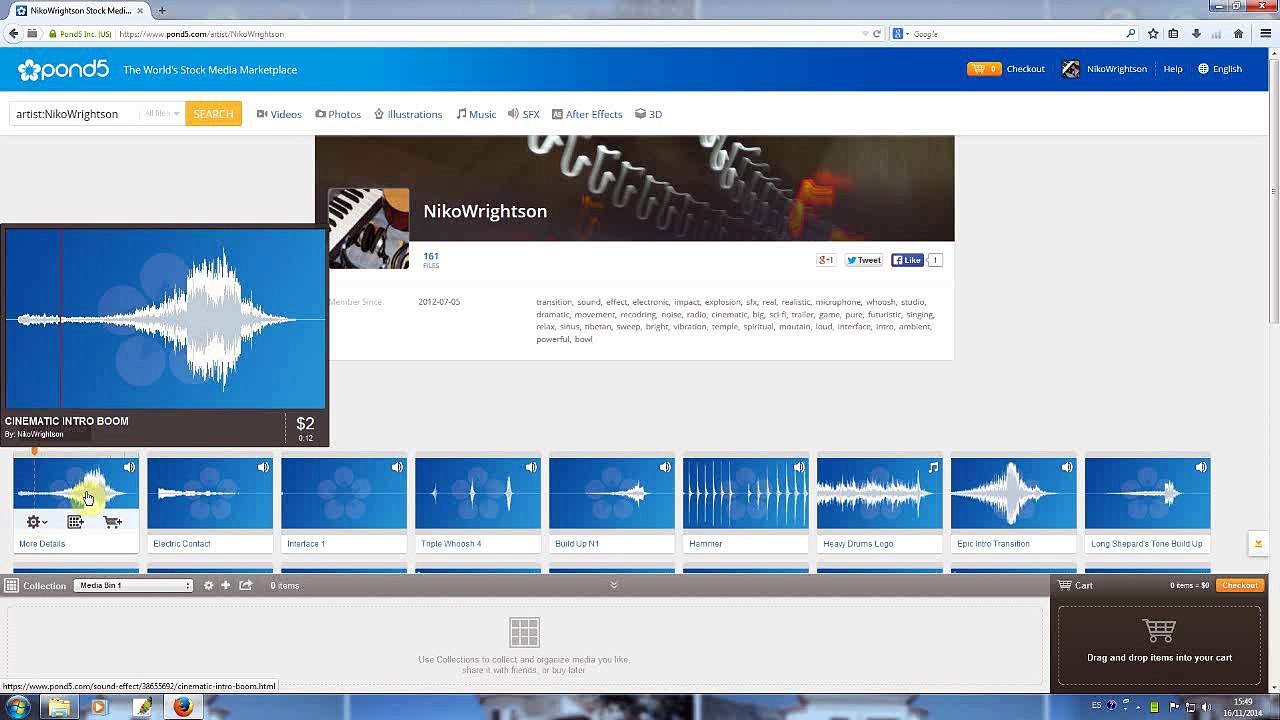Share the collection with the share icon
The height and width of the screenshot is (720, 1280).
pos(245,585)
